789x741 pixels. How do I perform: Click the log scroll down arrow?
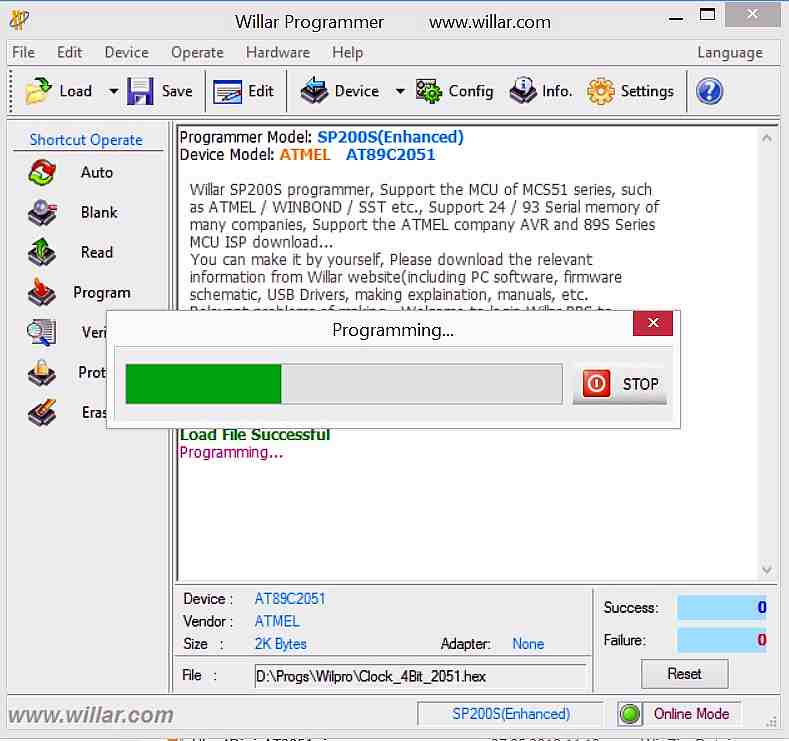(767, 569)
